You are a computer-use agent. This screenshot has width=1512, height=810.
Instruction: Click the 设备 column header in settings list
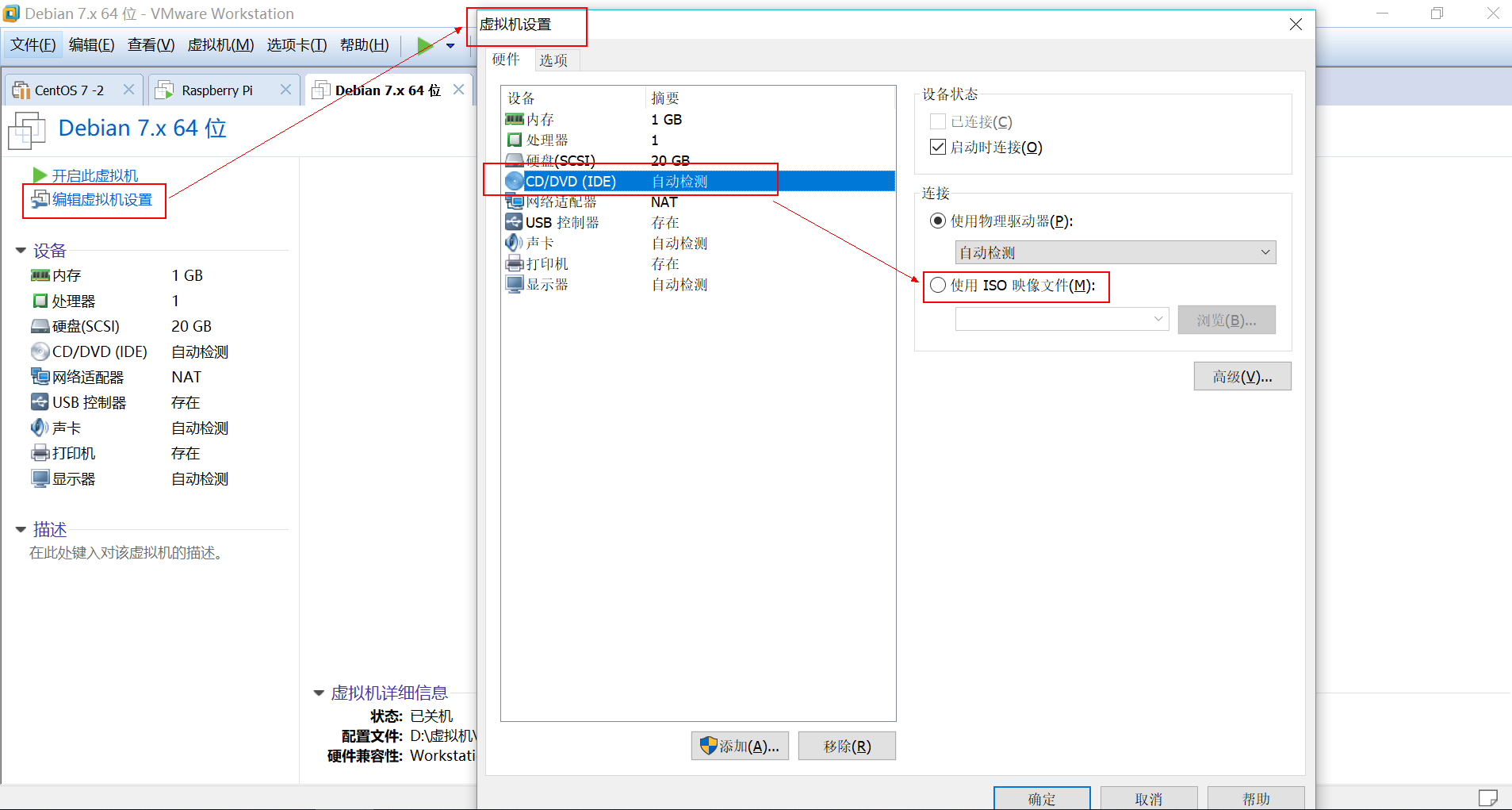(x=574, y=98)
